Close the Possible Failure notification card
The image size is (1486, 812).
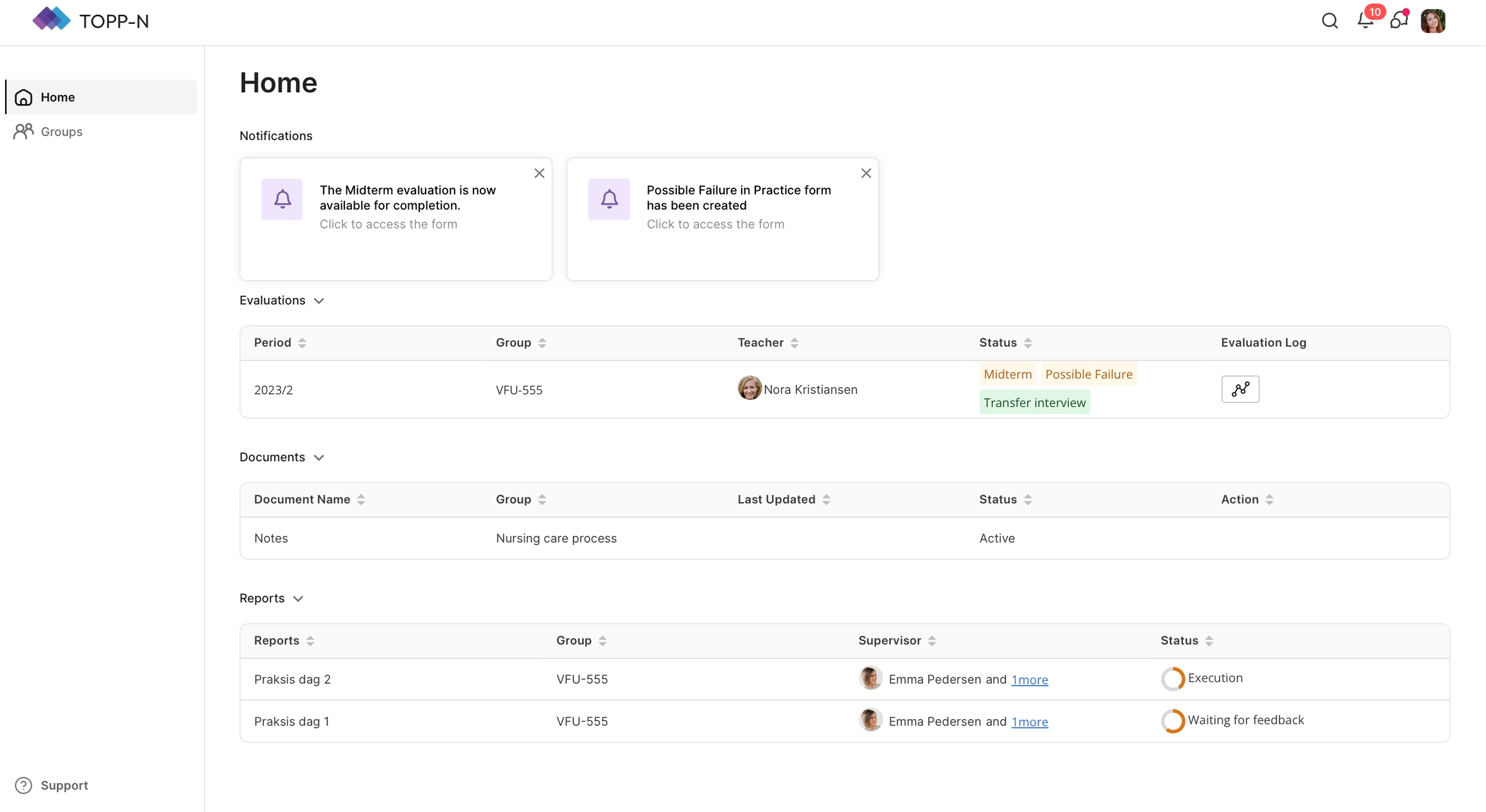pos(866,173)
